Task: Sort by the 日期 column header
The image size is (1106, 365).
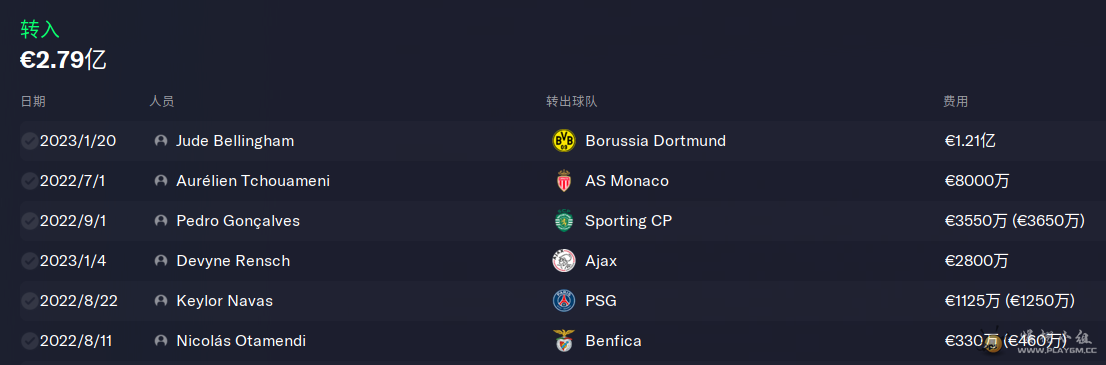Action: pyautogui.click(x=33, y=102)
